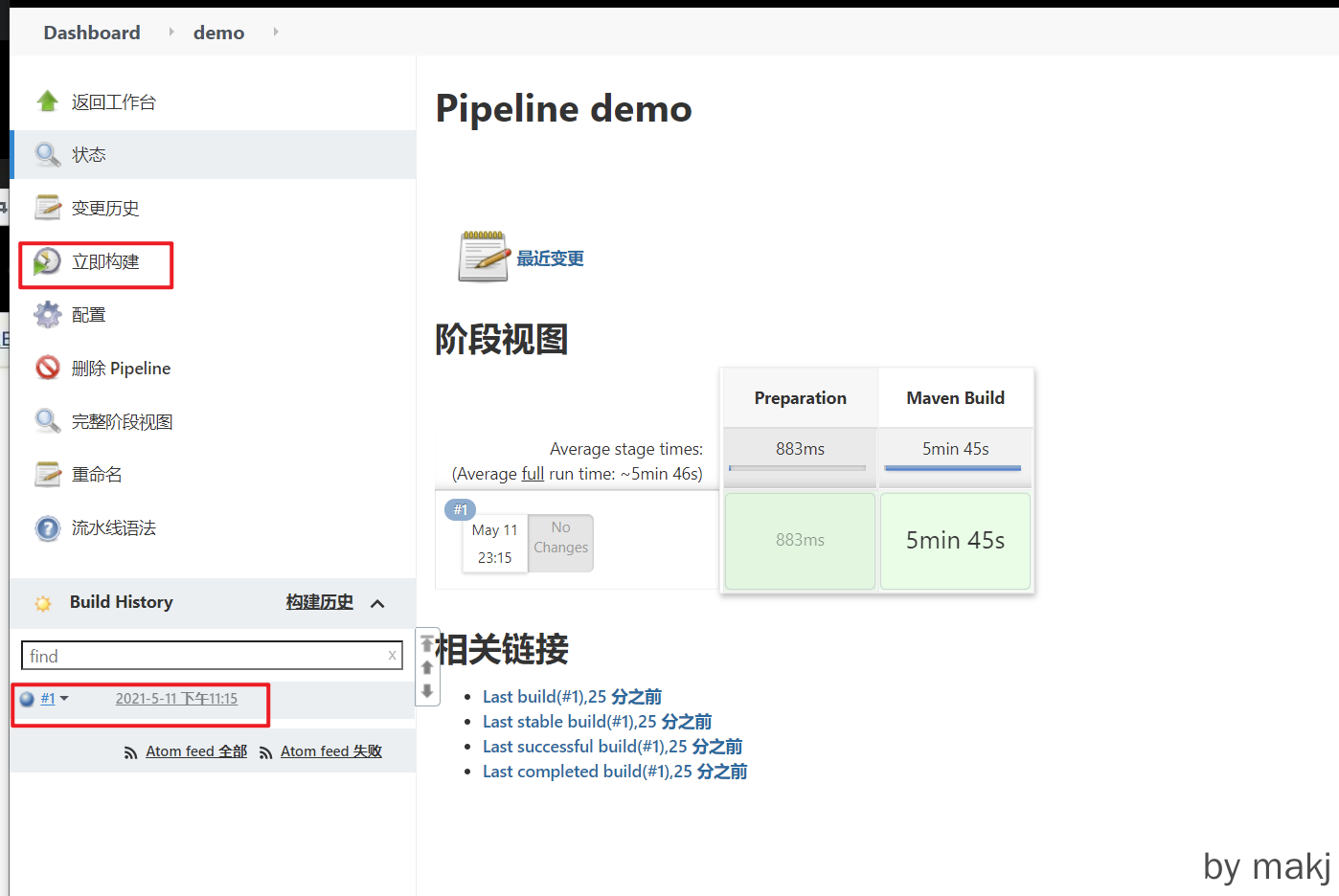1339x896 pixels.
Task: Click the question mark icon for 流水线语法
Action: (47, 528)
